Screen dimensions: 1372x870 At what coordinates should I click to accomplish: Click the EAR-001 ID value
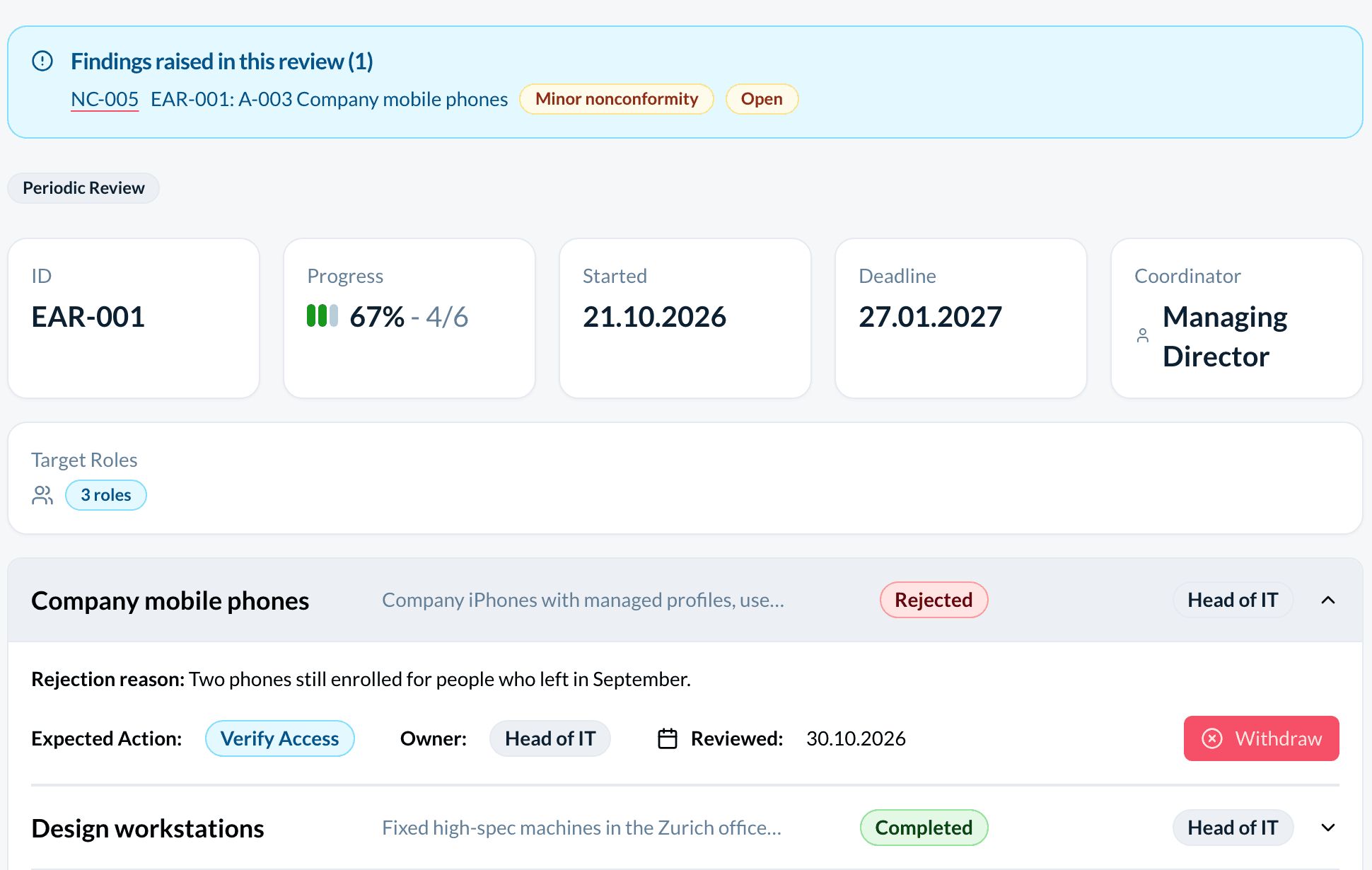[88, 317]
